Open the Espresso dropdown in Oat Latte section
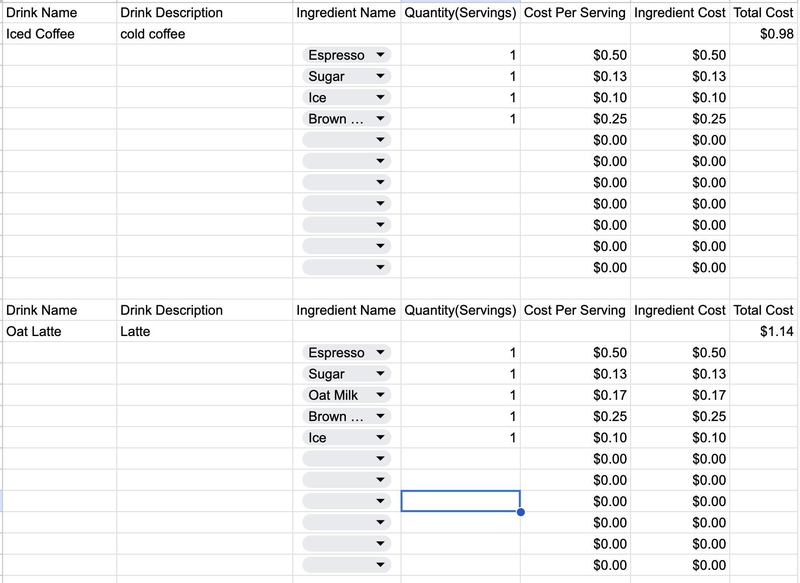800x583 pixels. click(380, 353)
